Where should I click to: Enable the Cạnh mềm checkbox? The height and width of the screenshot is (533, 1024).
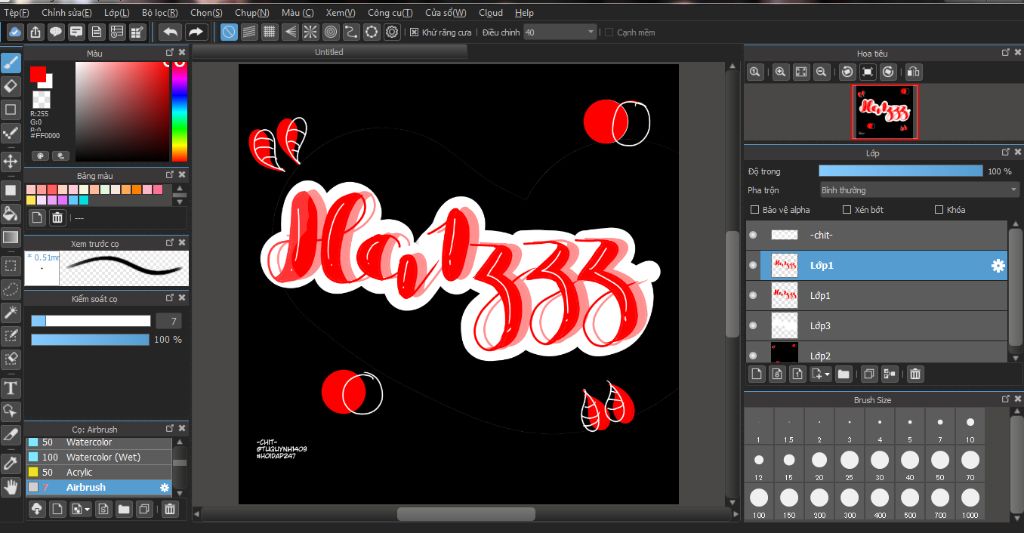coord(609,32)
